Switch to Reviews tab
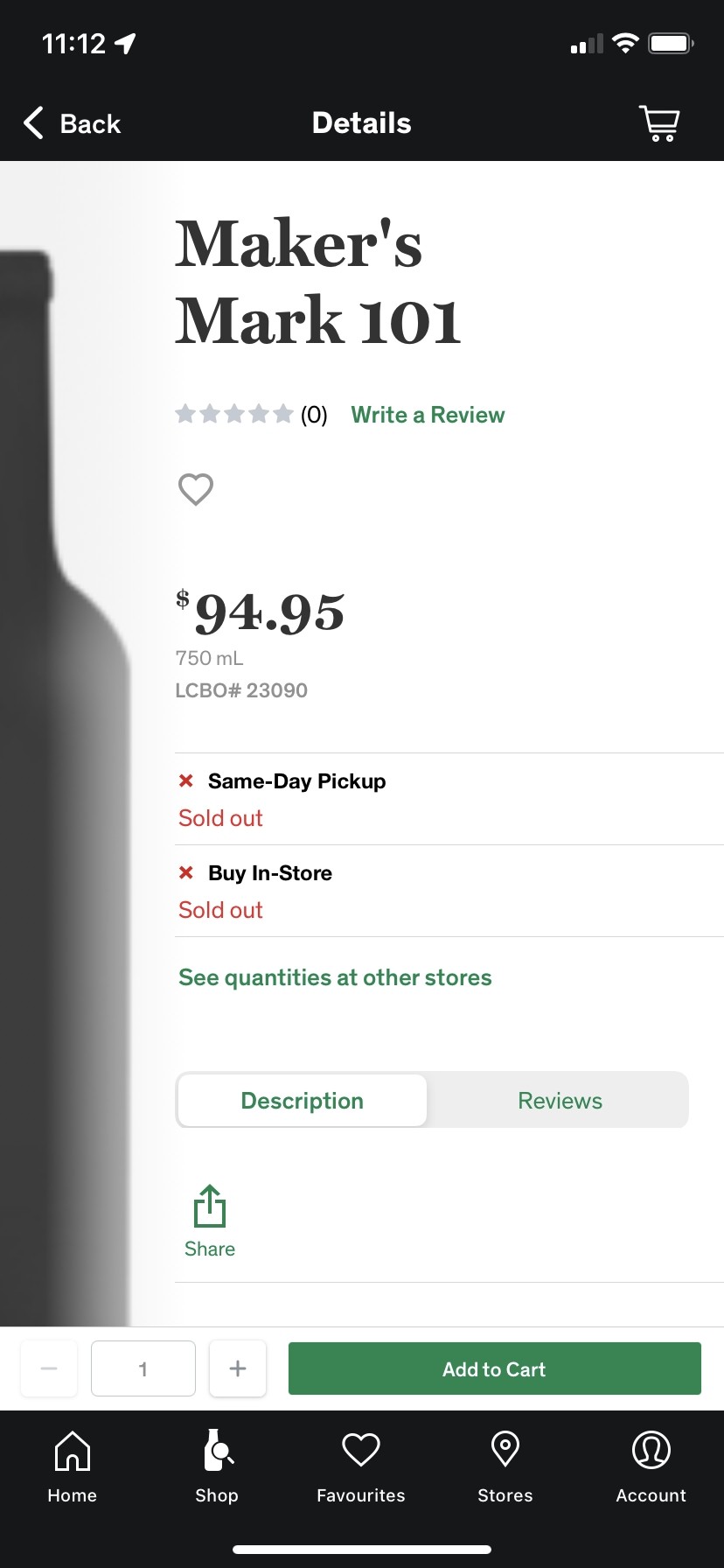The width and height of the screenshot is (724, 1568). point(560,1101)
